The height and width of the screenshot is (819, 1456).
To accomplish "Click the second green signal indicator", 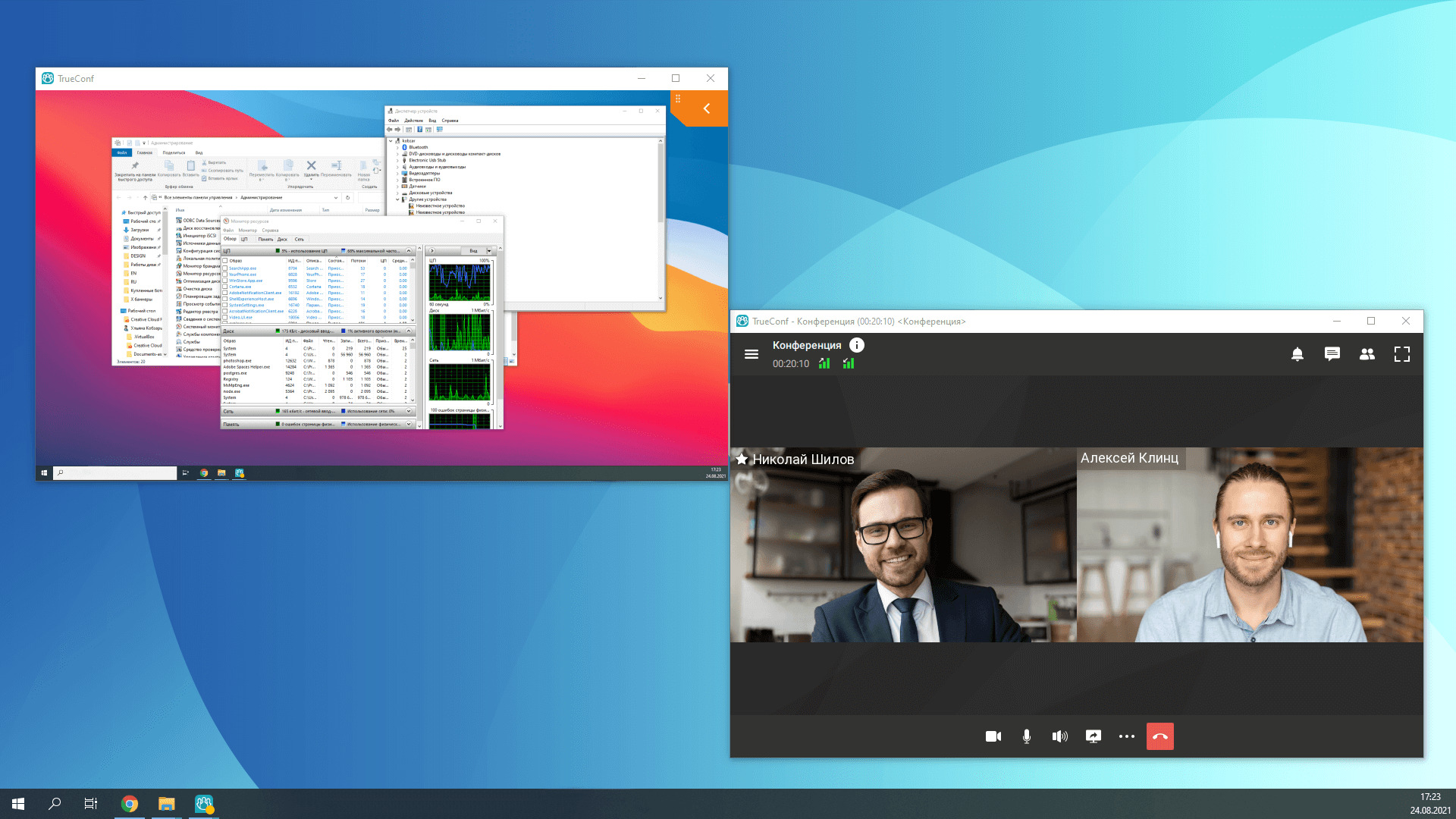I will tap(849, 363).
